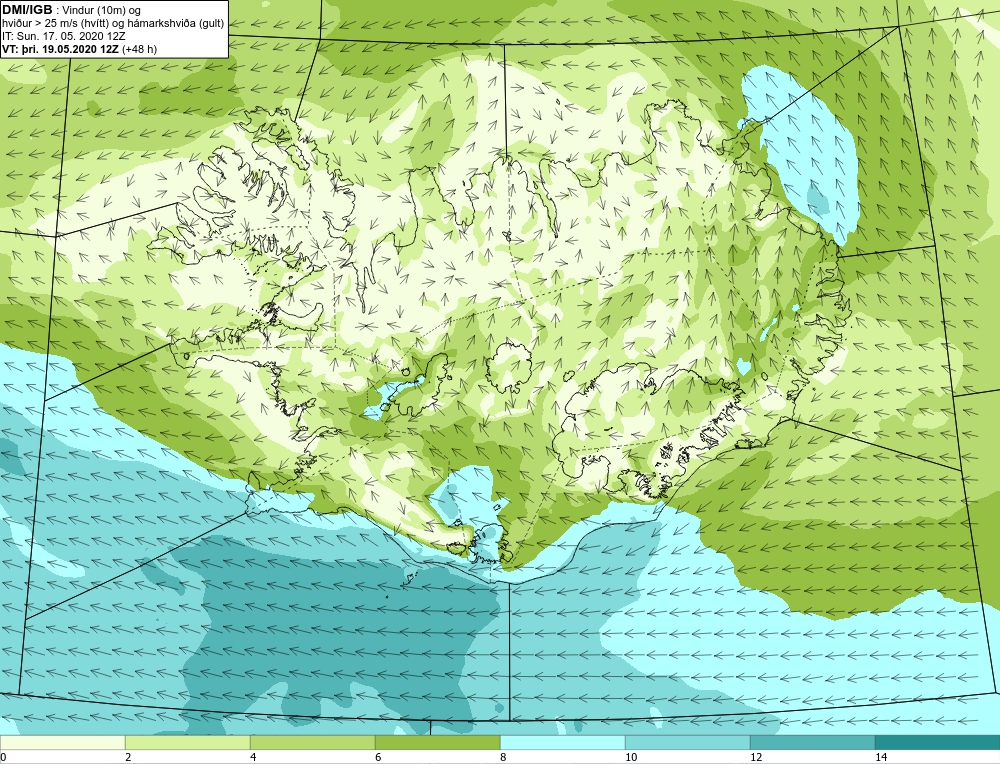Screen dimensions: 1000x764
Task: Click the 4–6 m/s green legend swatch
Action: click(x=312, y=742)
